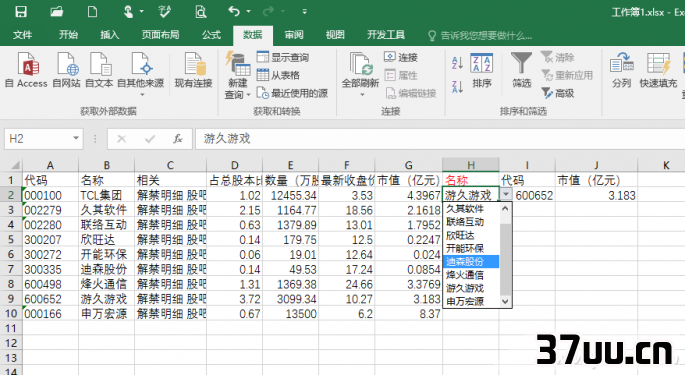Click the Touch/Mouse mode icon
The width and height of the screenshot is (685, 375).
(x=128, y=12)
